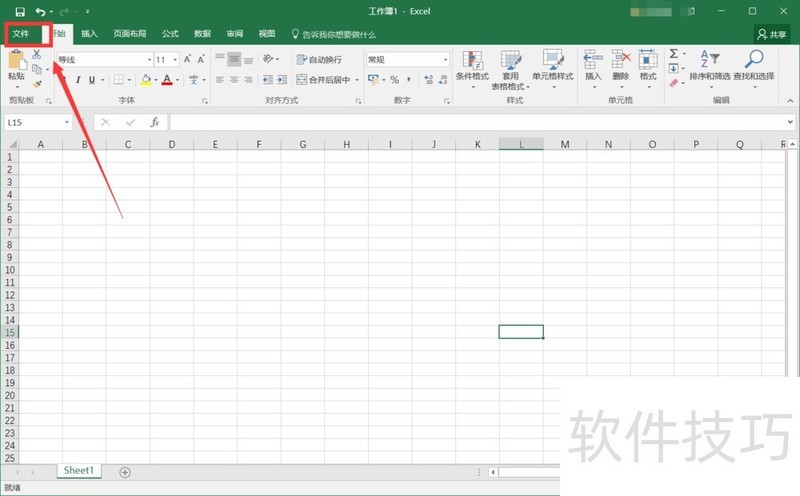
Task: Expand the formula bar chevron
Action: pyautogui.click(x=790, y=122)
